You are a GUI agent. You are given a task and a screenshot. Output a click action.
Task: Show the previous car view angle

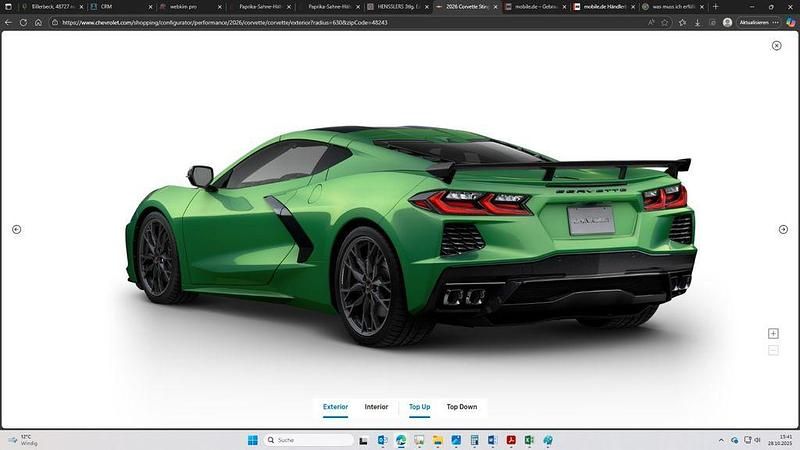click(17, 229)
